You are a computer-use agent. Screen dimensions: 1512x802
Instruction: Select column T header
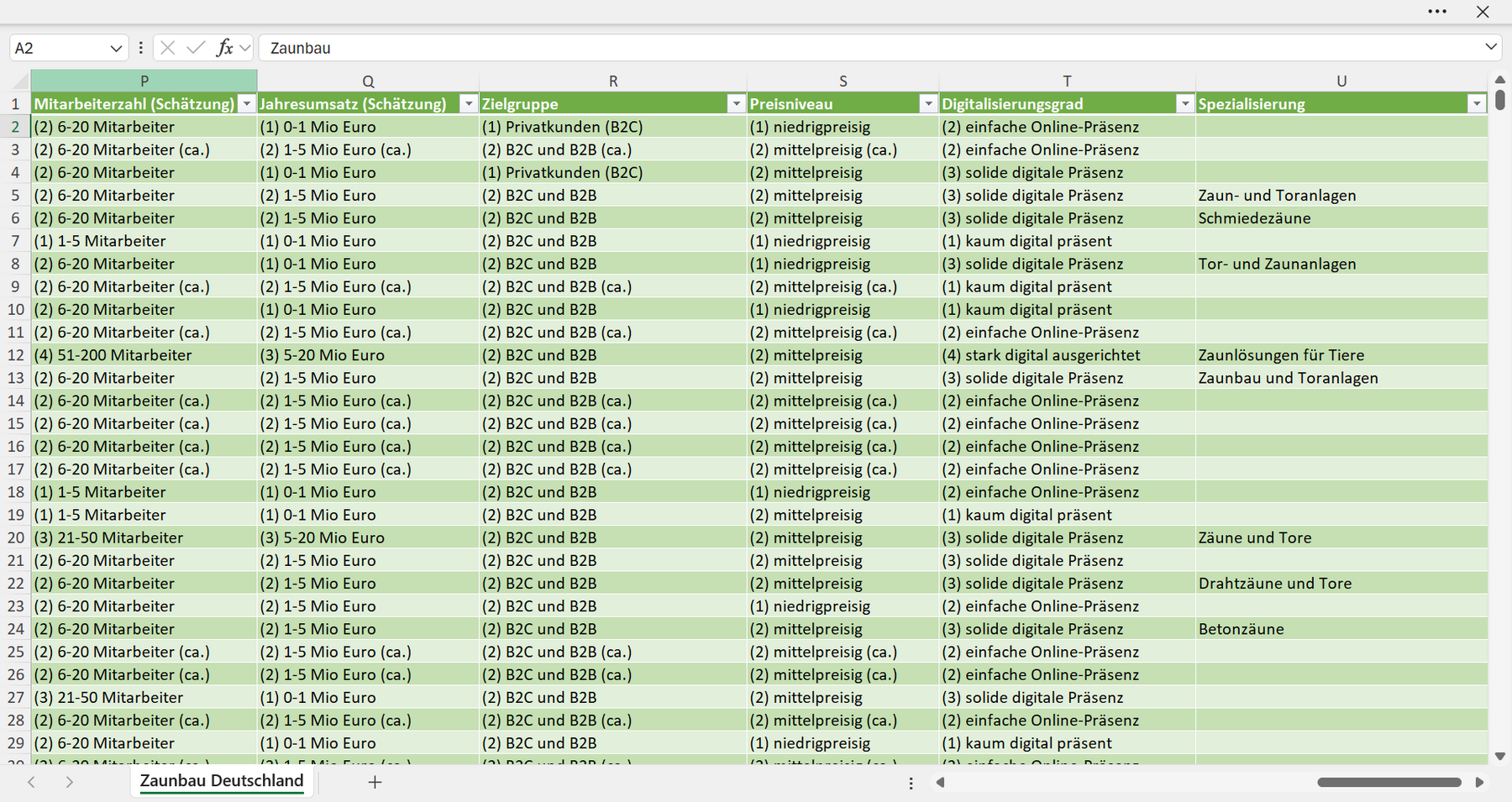(1067, 81)
